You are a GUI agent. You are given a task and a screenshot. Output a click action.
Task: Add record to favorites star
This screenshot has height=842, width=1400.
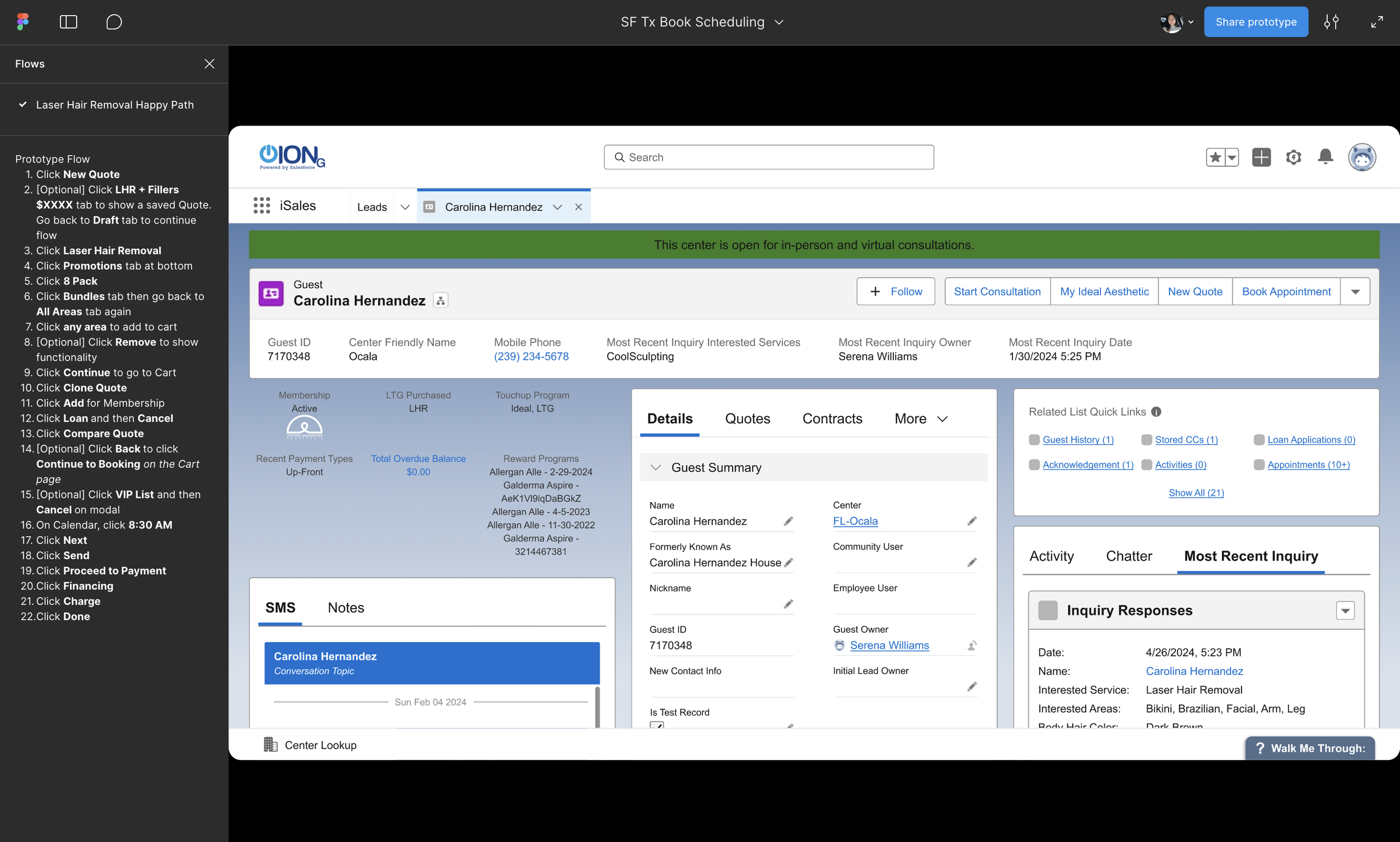tap(1215, 157)
